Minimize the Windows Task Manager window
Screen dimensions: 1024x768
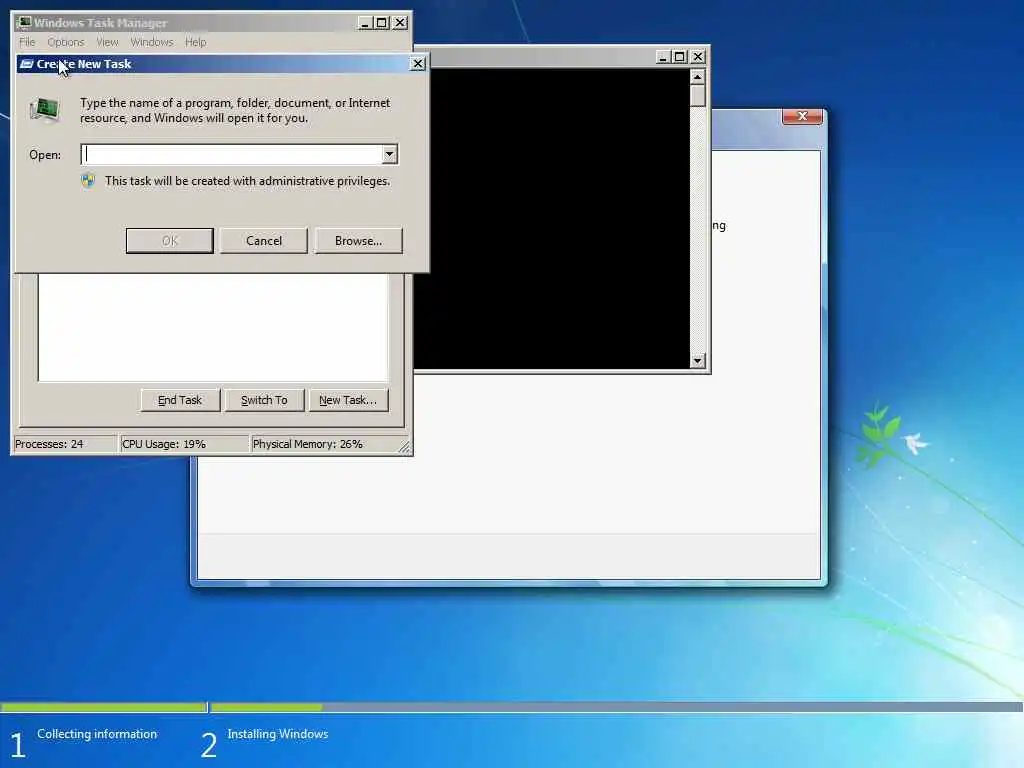click(366, 23)
